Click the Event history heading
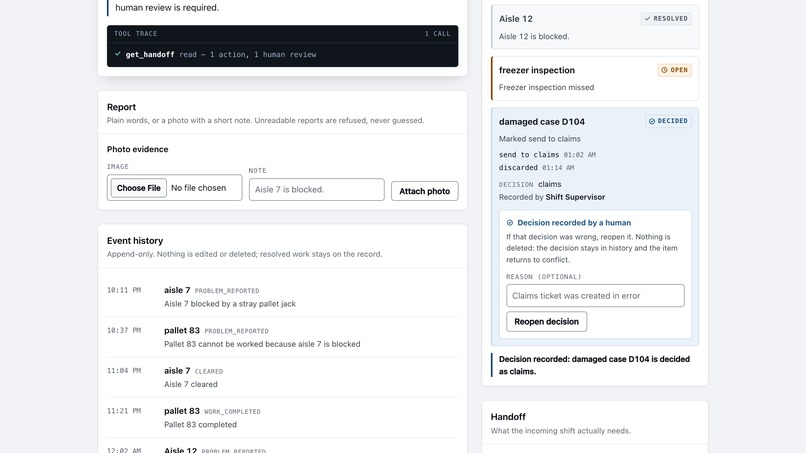Viewport: 806px width, 453px height. [x=135, y=241]
